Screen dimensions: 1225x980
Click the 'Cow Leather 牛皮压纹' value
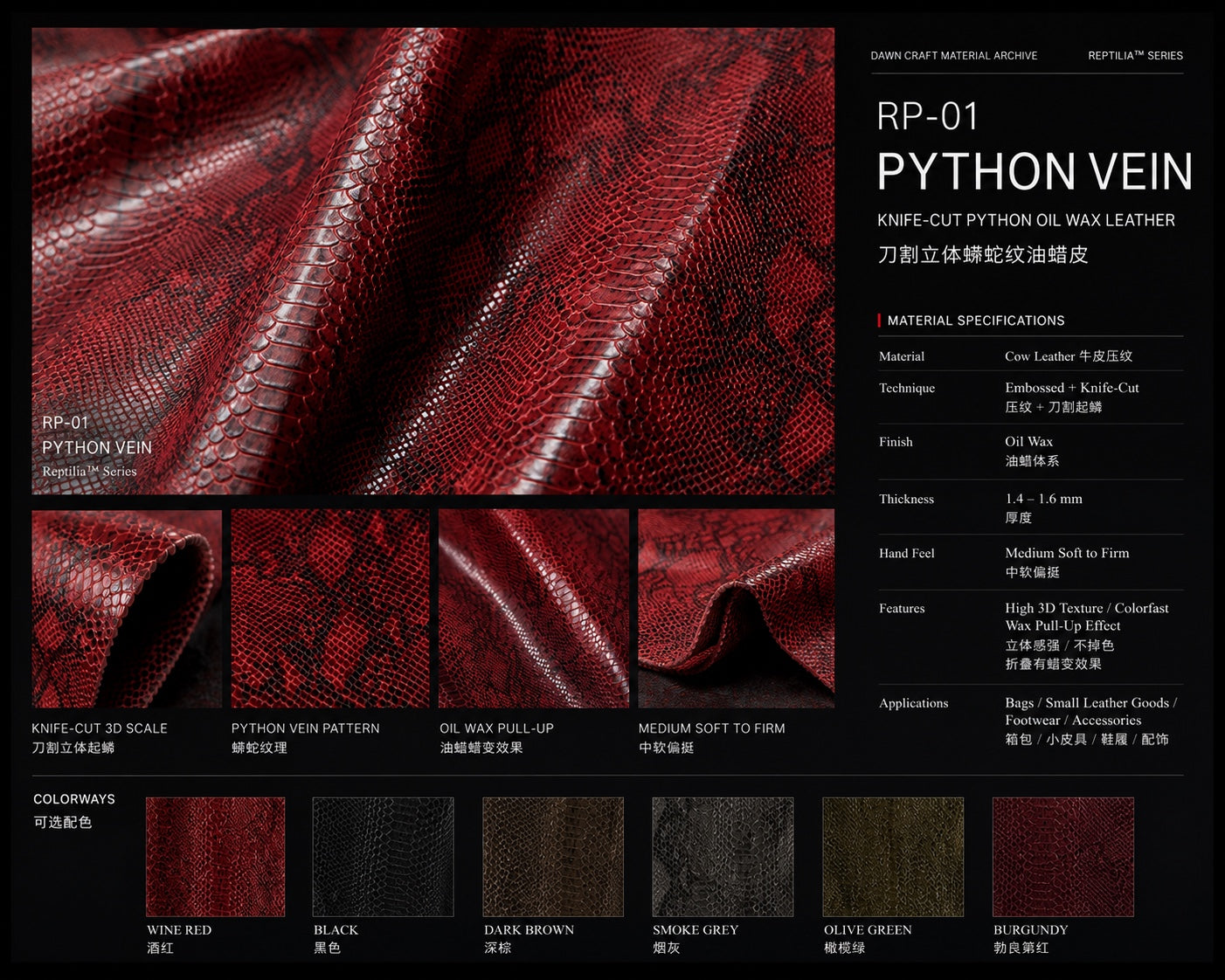(x=1069, y=356)
